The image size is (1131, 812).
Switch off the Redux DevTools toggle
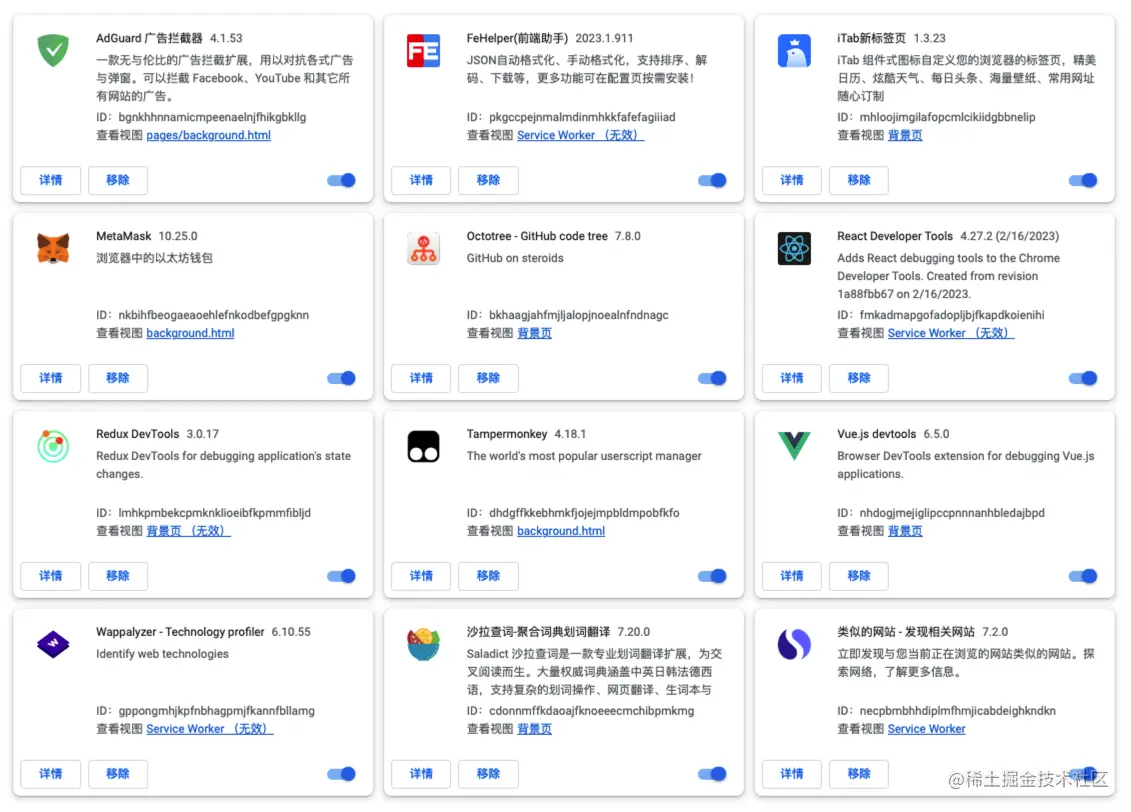[341, 575]
